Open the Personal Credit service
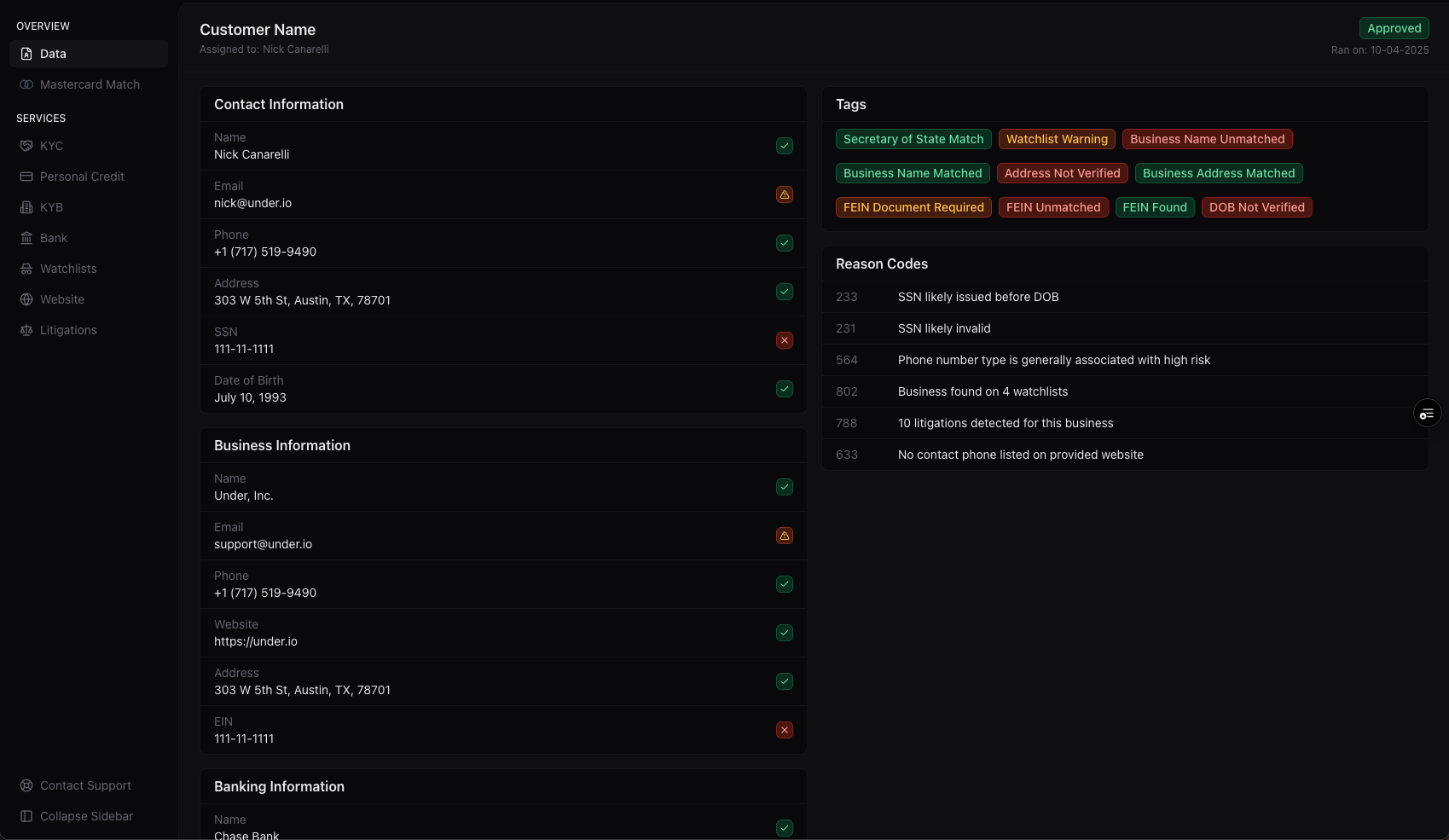This screenshot has width=1449, height=840. pyautogui.click(x=82, y=177)
